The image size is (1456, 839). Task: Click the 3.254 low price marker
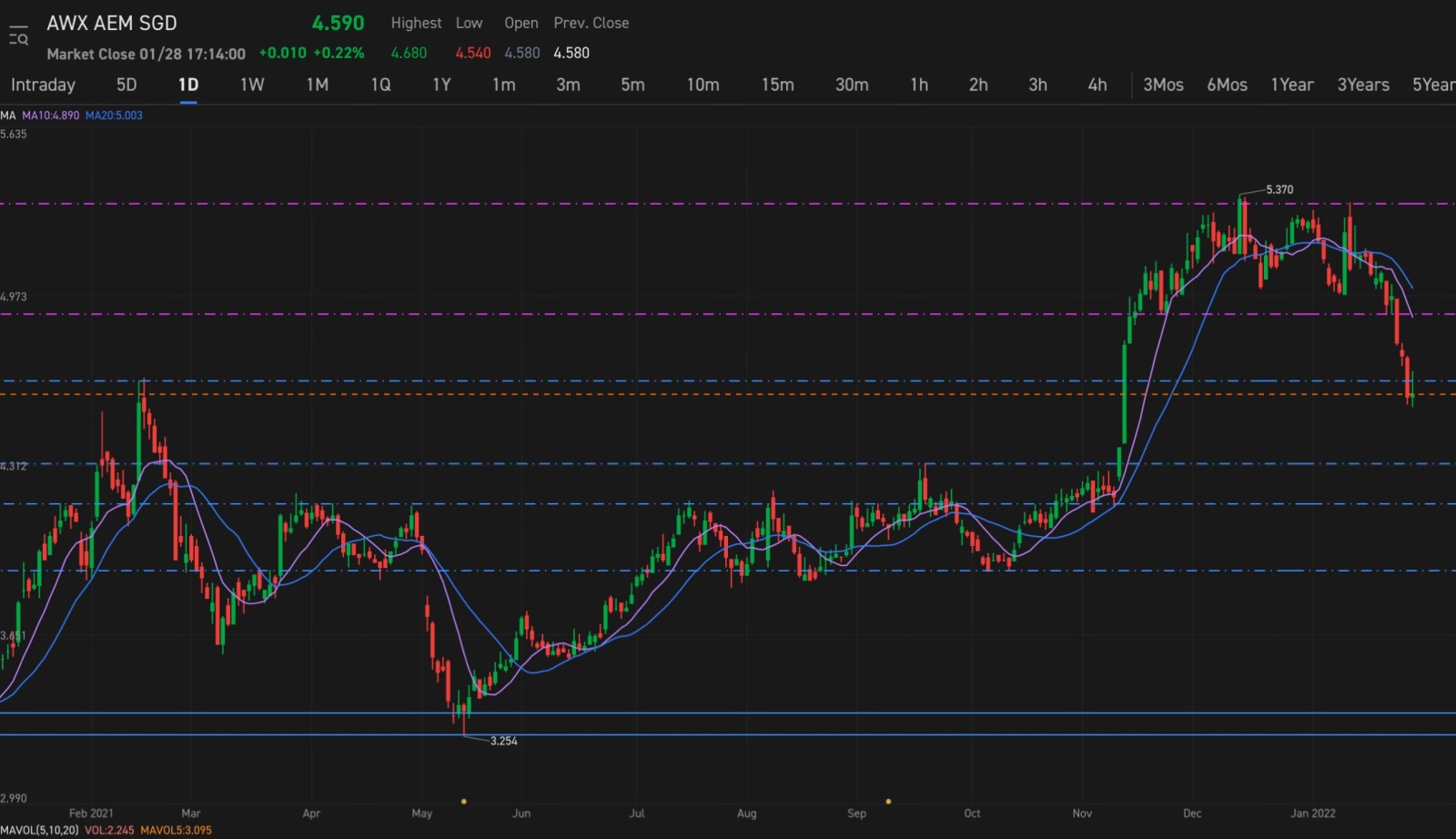pos(503,741)
